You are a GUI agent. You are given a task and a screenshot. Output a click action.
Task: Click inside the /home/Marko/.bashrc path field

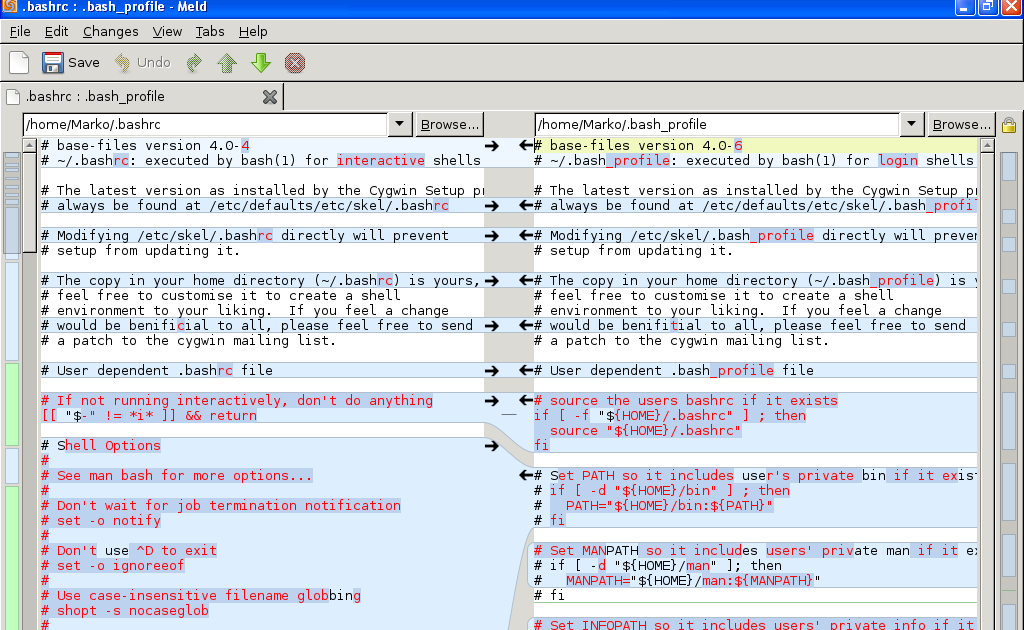[200, 123]
